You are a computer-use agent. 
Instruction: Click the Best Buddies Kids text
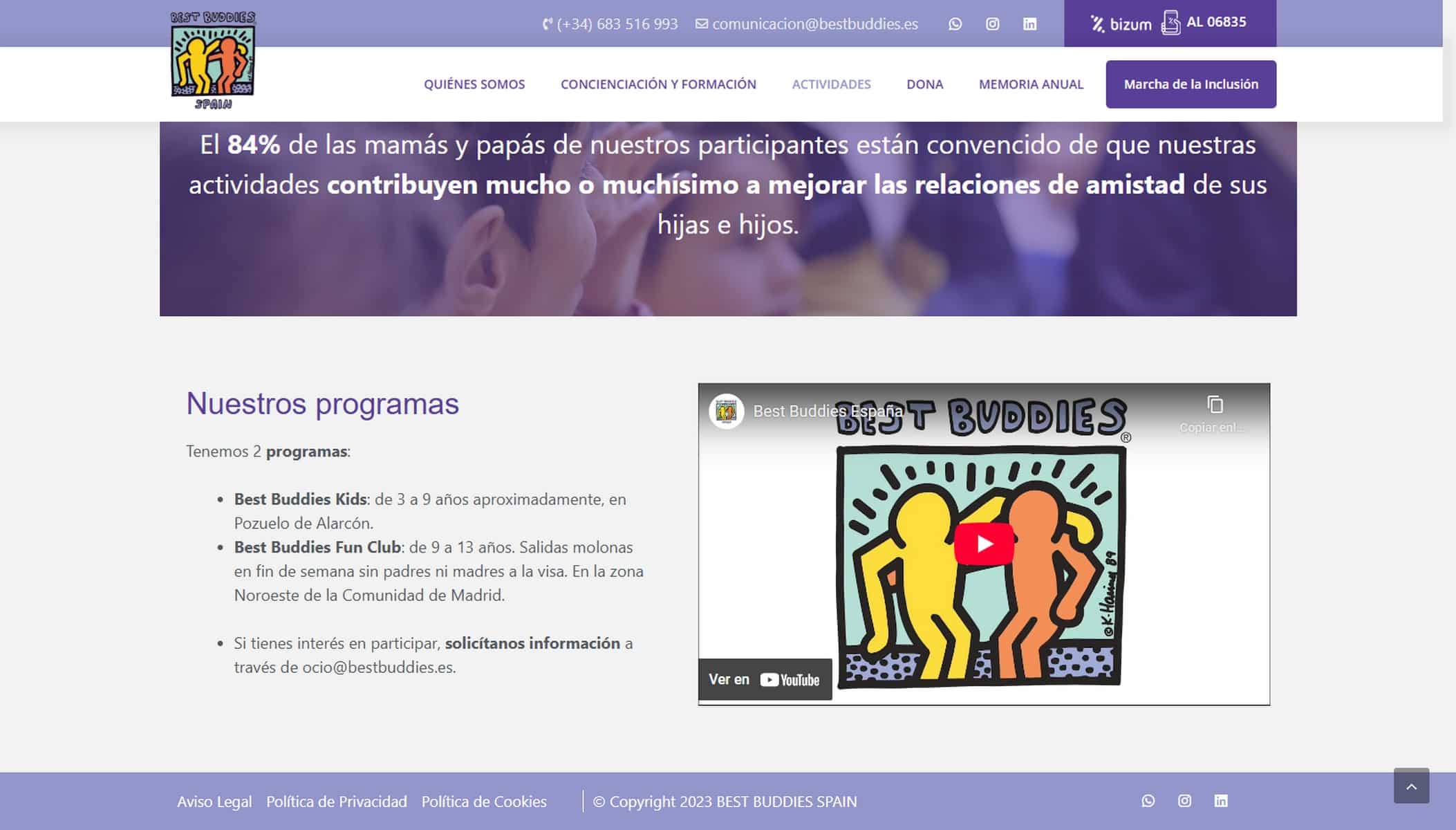pyautogui.click(x=300, y=499)
